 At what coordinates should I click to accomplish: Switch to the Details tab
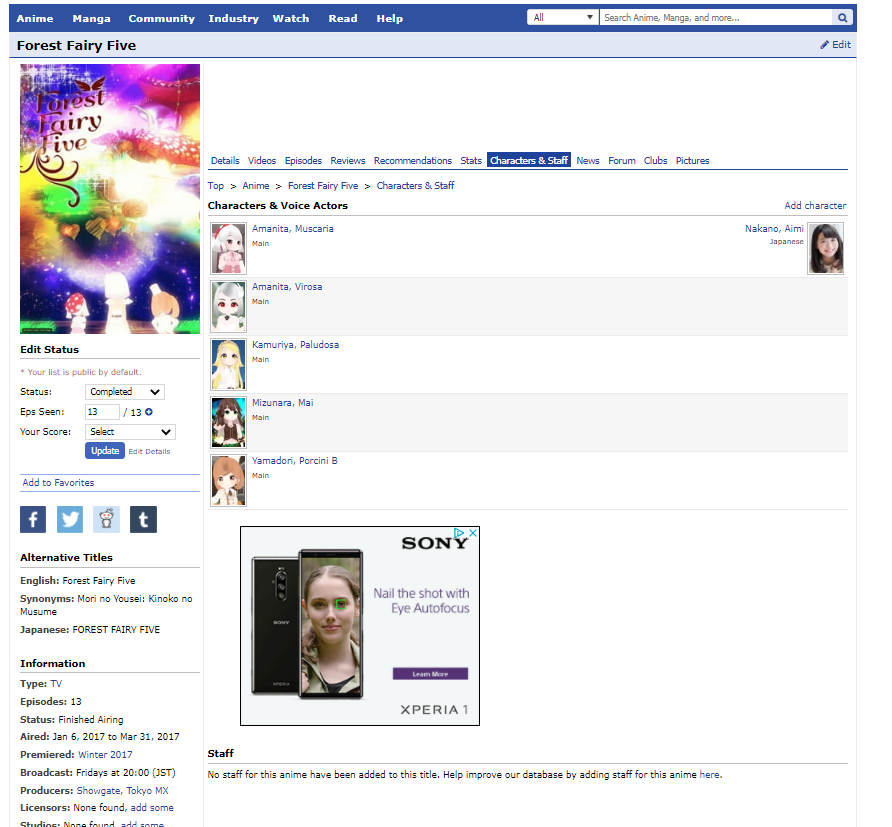click(x=225, y=160)
